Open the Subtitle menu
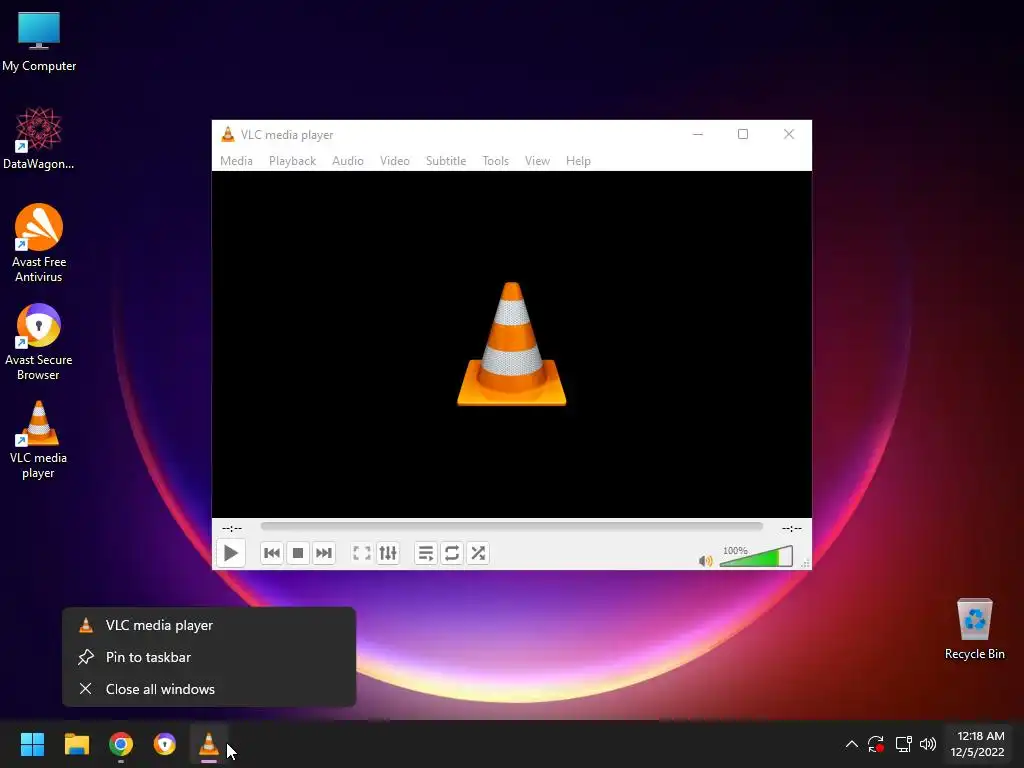Viewport: 1024px width, 768px height. 446,161
